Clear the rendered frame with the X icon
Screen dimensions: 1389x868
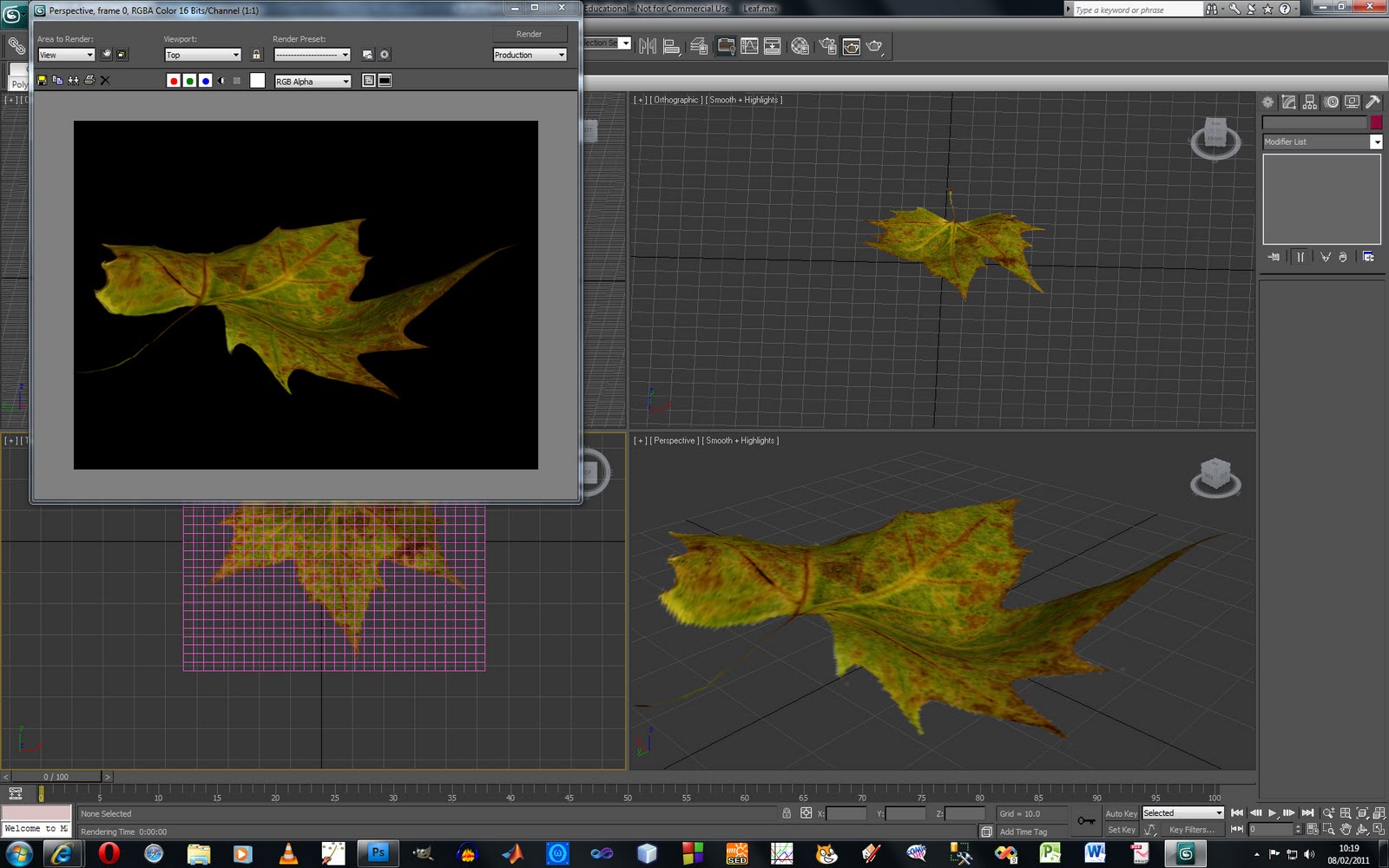(105, 80)
